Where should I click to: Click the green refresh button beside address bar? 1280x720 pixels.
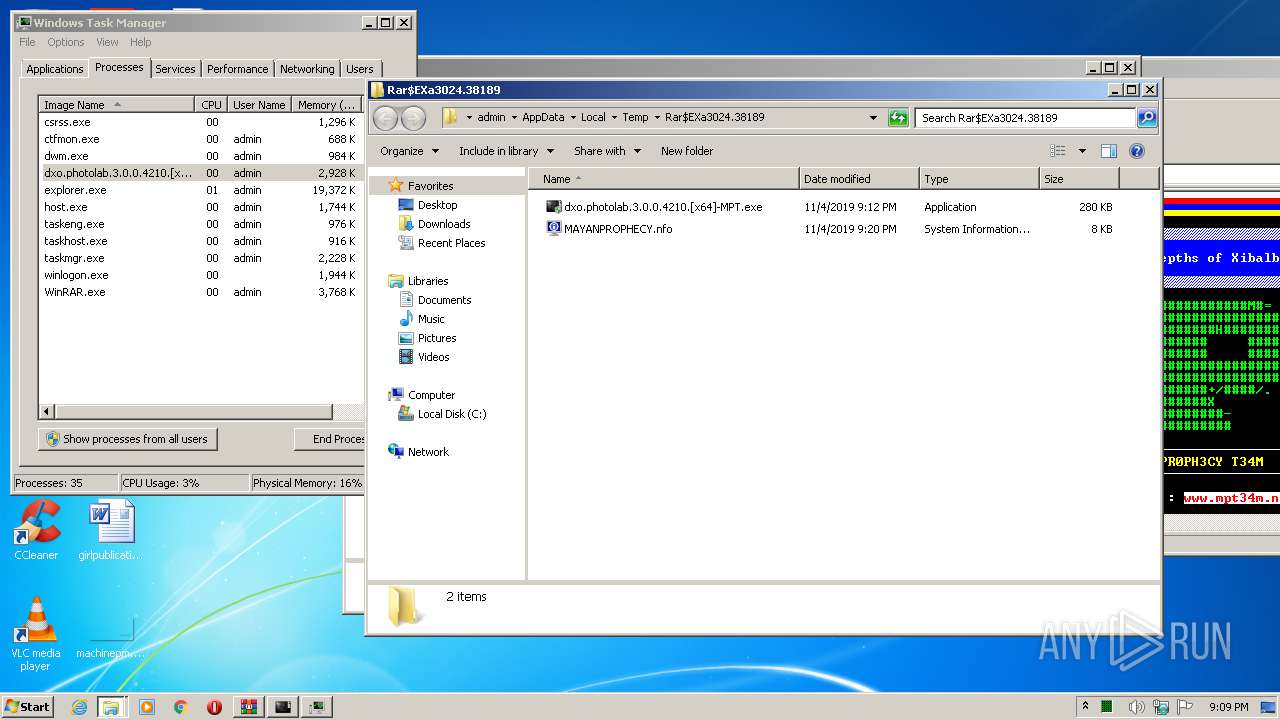(898, 118)
